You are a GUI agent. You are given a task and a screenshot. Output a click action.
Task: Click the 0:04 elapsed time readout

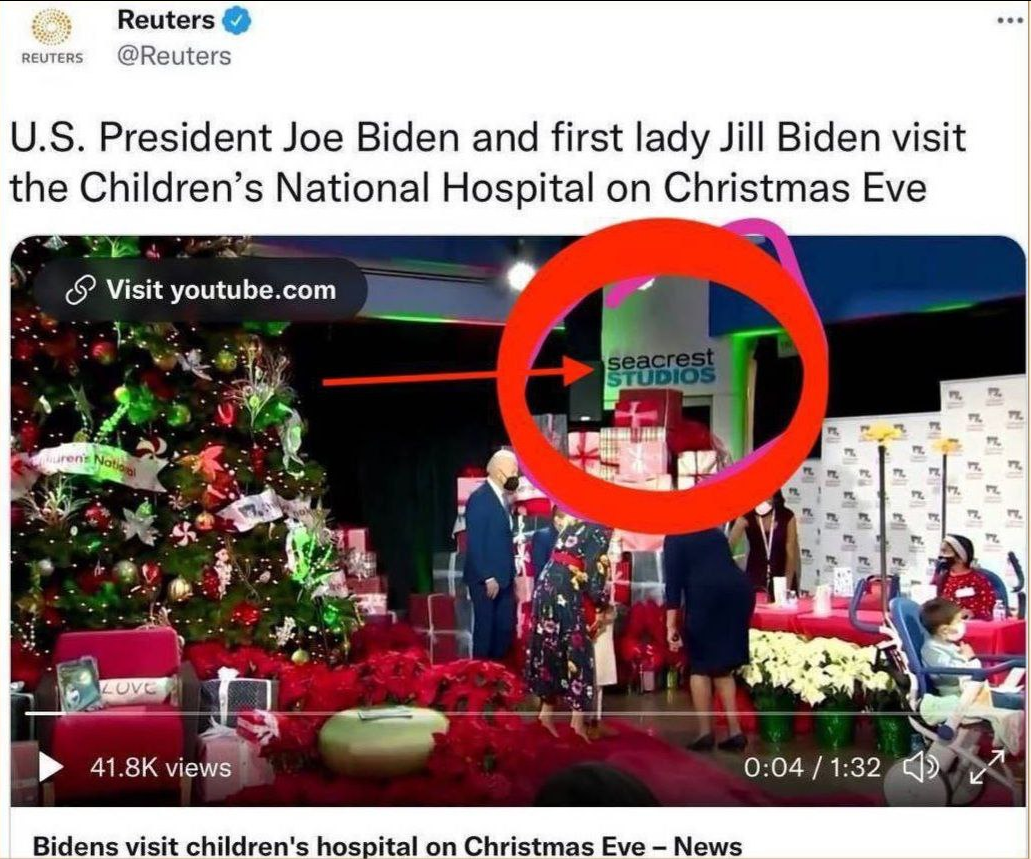[773, 767]
